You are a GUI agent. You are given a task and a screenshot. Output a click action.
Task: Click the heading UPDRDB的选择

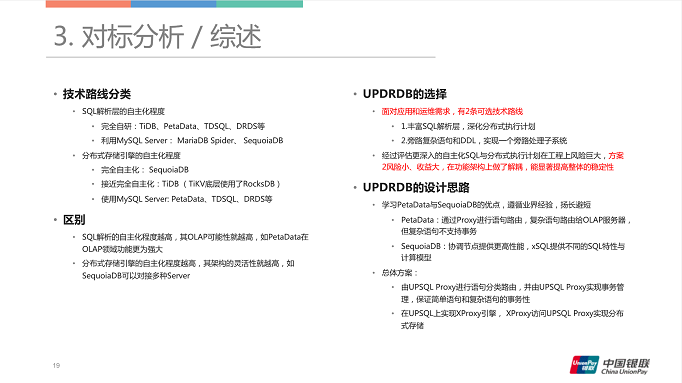405,94
